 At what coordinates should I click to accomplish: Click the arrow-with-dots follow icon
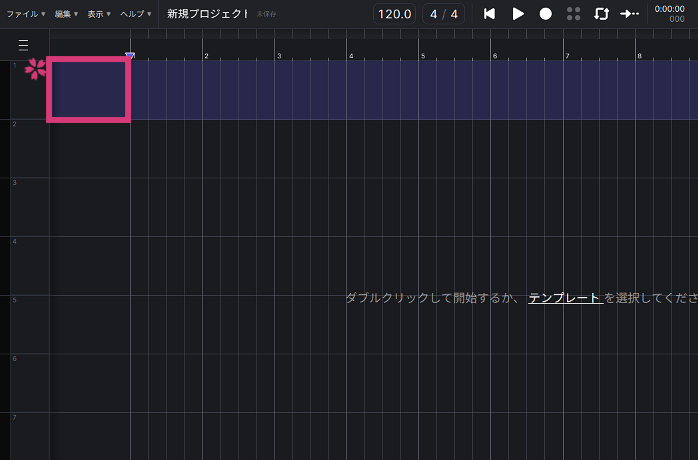tap(630, 14)
